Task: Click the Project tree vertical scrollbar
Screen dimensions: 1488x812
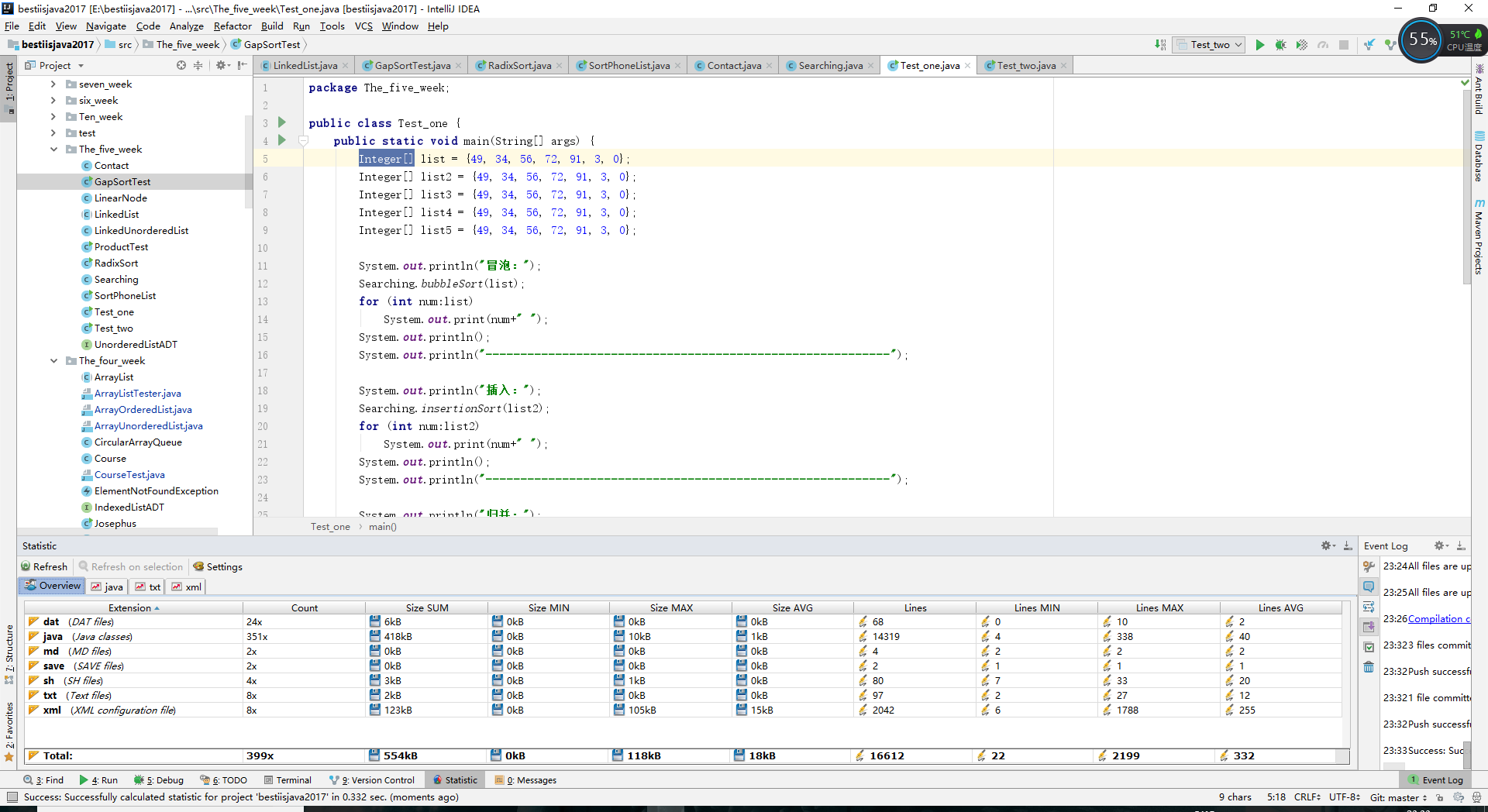Action: coord(249,160)
